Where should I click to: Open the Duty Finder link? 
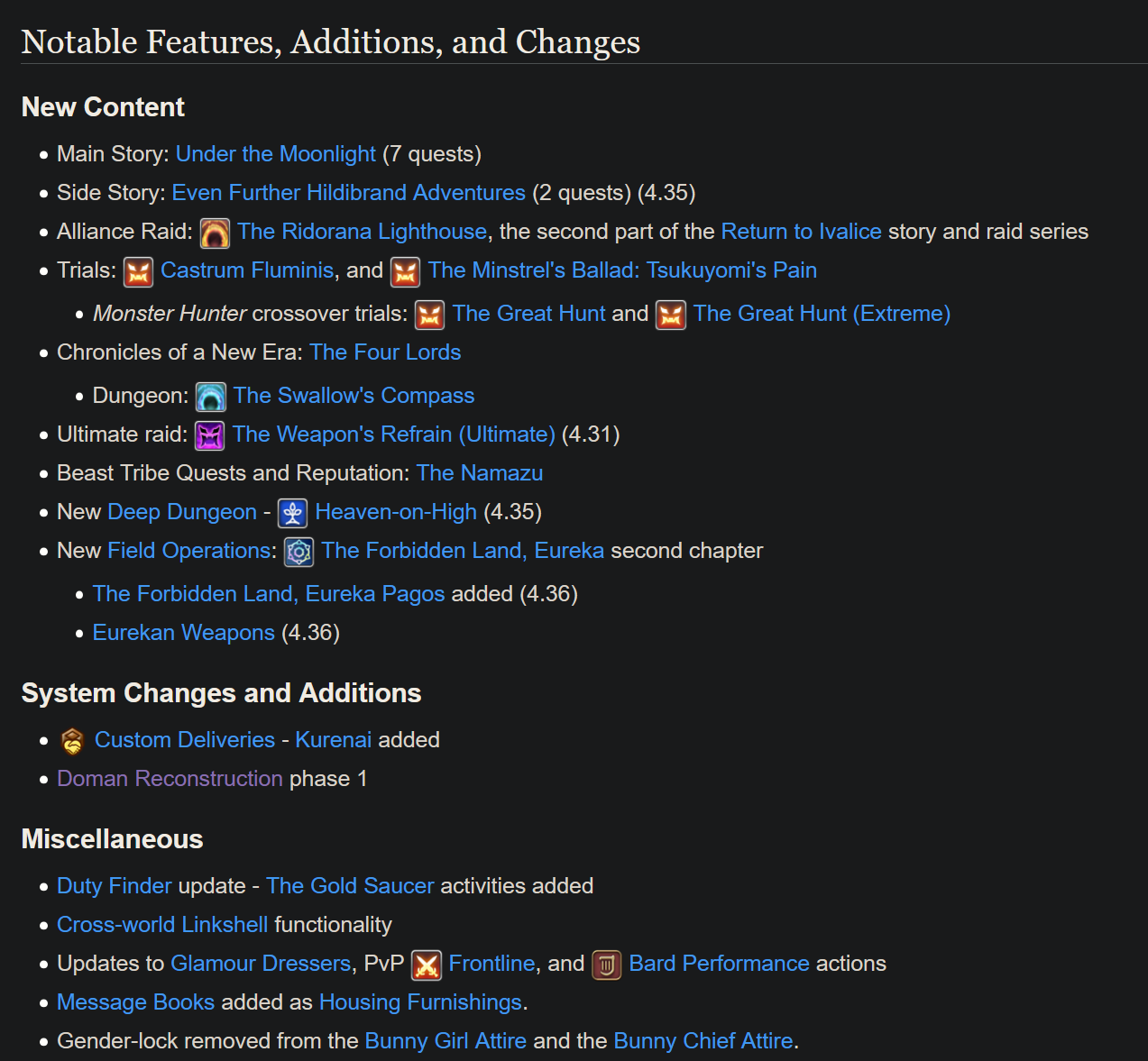coord(115,886)
